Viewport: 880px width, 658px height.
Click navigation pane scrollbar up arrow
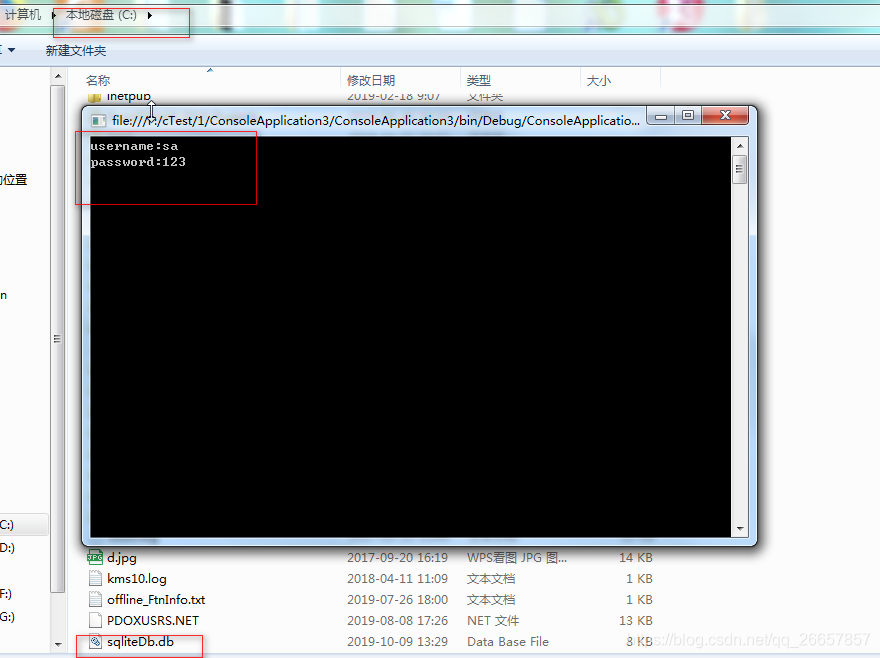(x=58, y=76)
